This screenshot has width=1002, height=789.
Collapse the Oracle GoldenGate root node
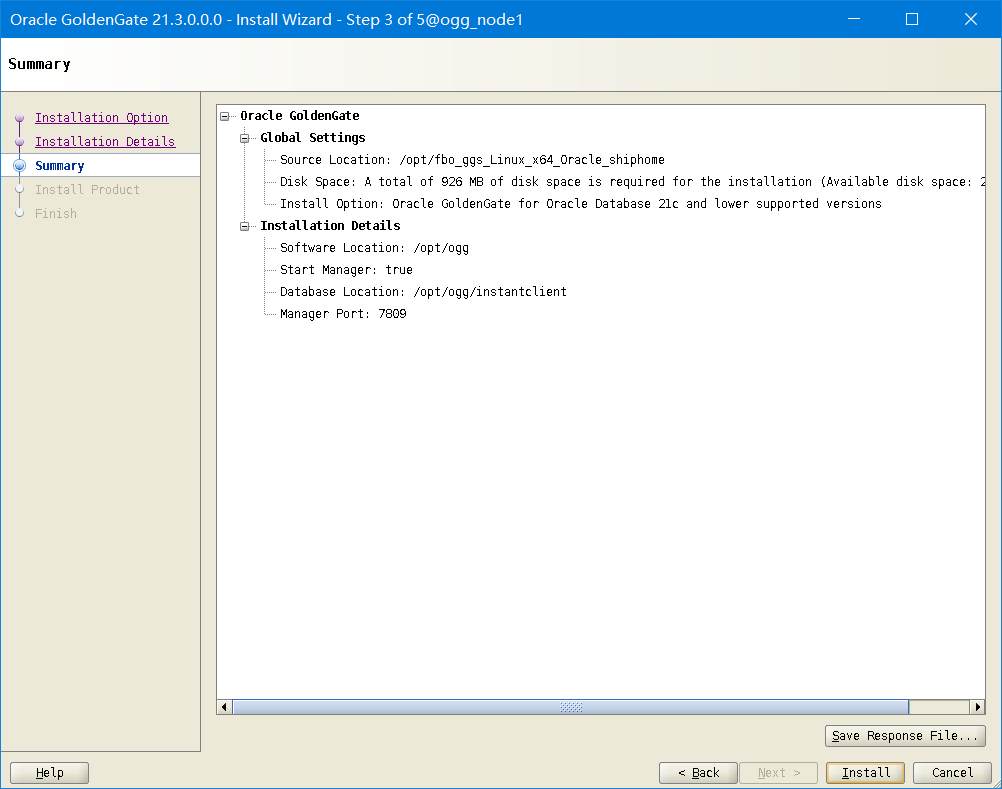tap(224, 116)
